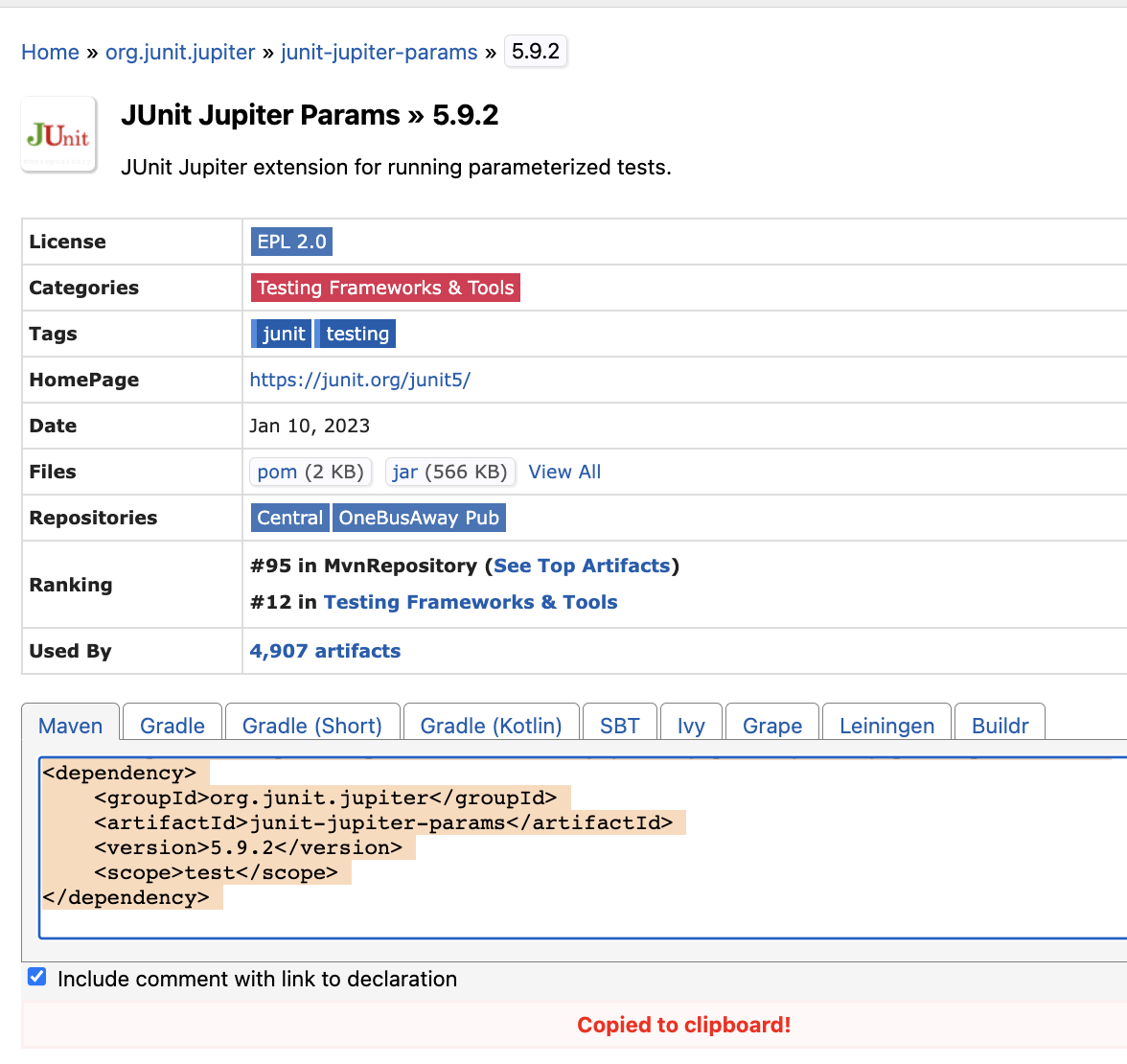The image size is (1127, 1064).
Task: Click the 5.9.2 version breadcrumb badge
Action: pyautogui.click(x=536, y=51)
